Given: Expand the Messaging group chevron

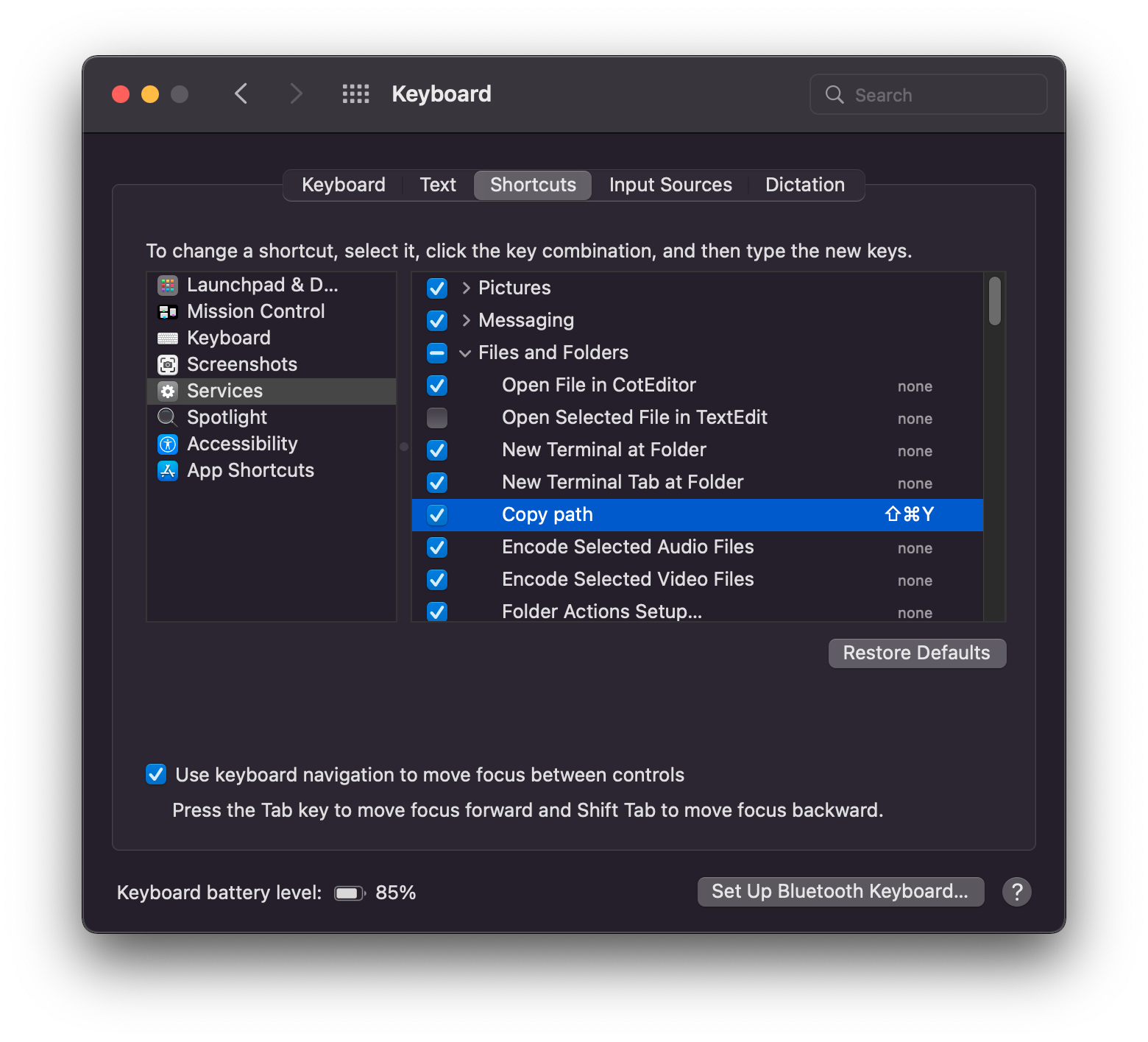Looking at the screenshot, I should pos(466,321).
